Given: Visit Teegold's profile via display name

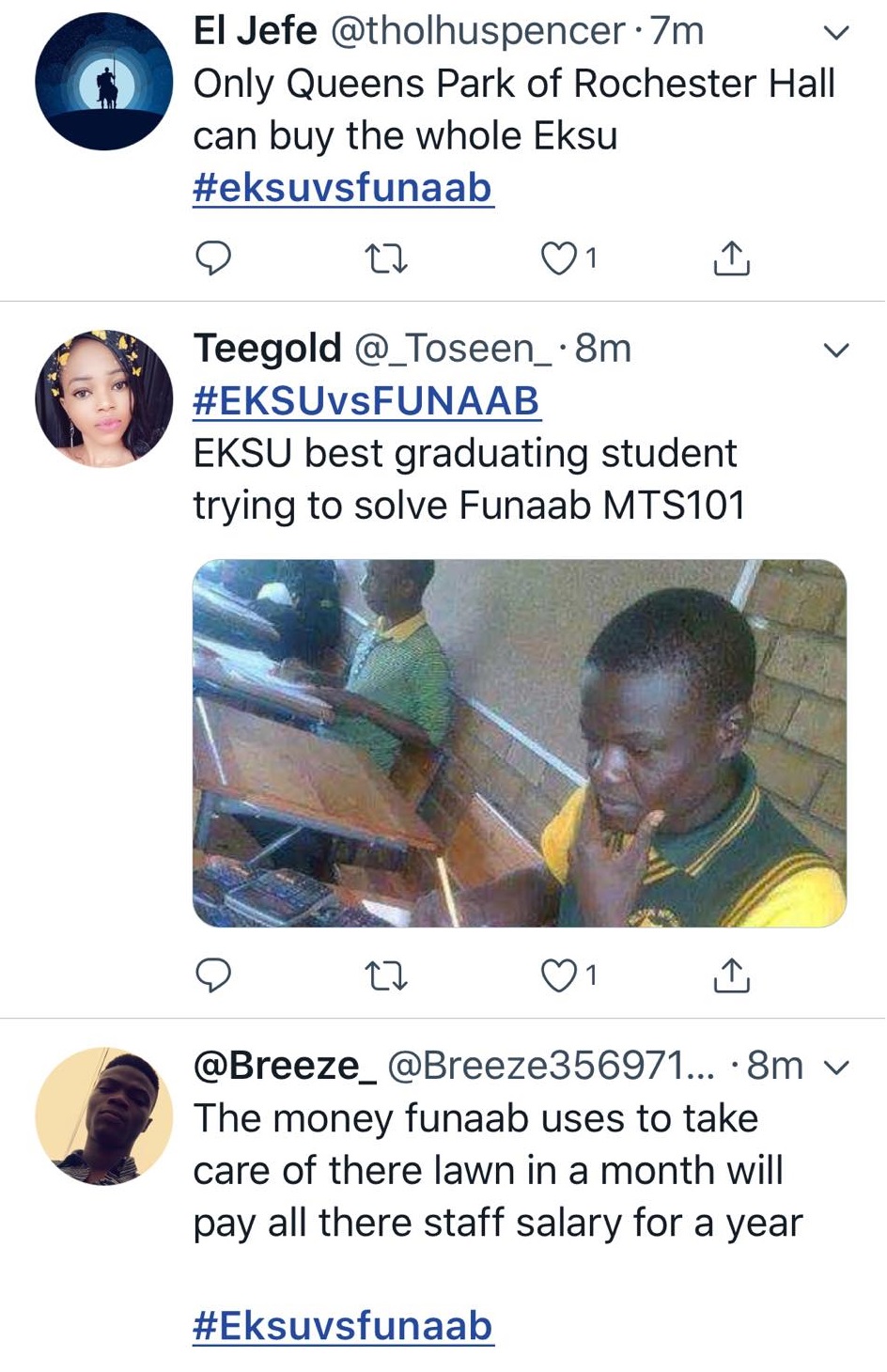Looking at the screenshot, I should [267, 349].
